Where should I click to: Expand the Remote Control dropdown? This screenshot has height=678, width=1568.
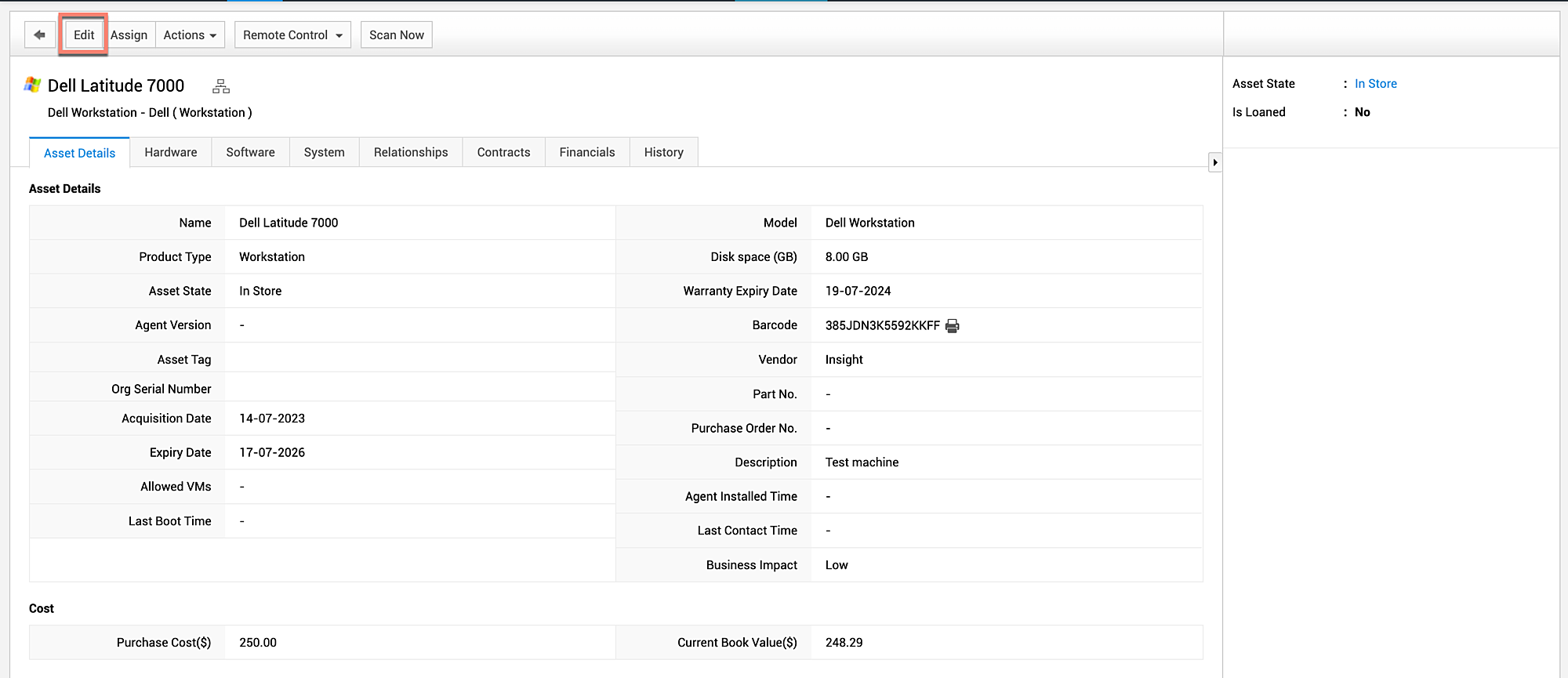click(x=292, y=35)
